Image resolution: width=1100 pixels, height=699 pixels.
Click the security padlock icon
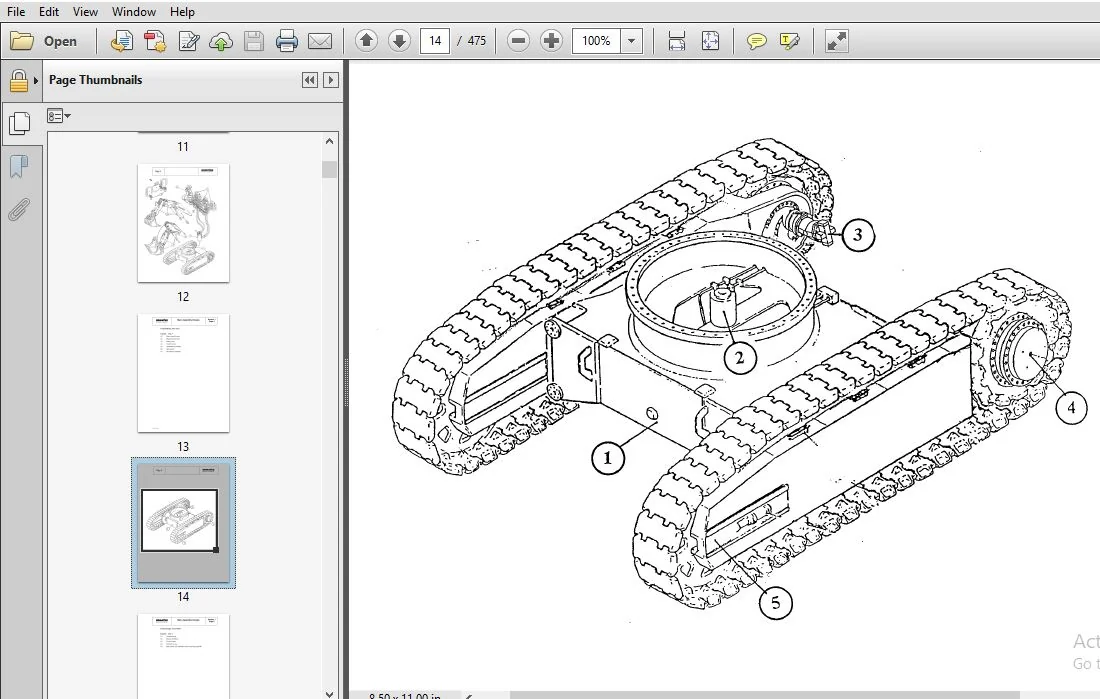pyautogui.click(x=18, y=81)
